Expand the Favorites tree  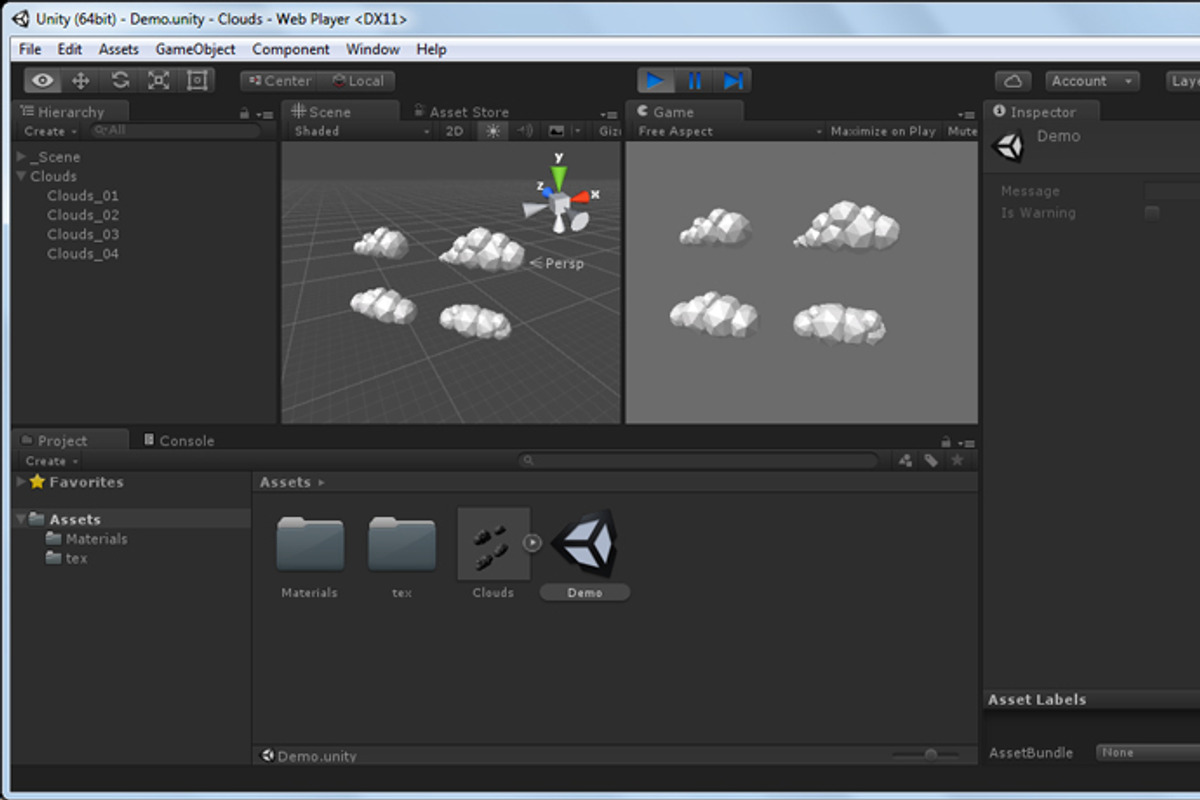[22, 482]
